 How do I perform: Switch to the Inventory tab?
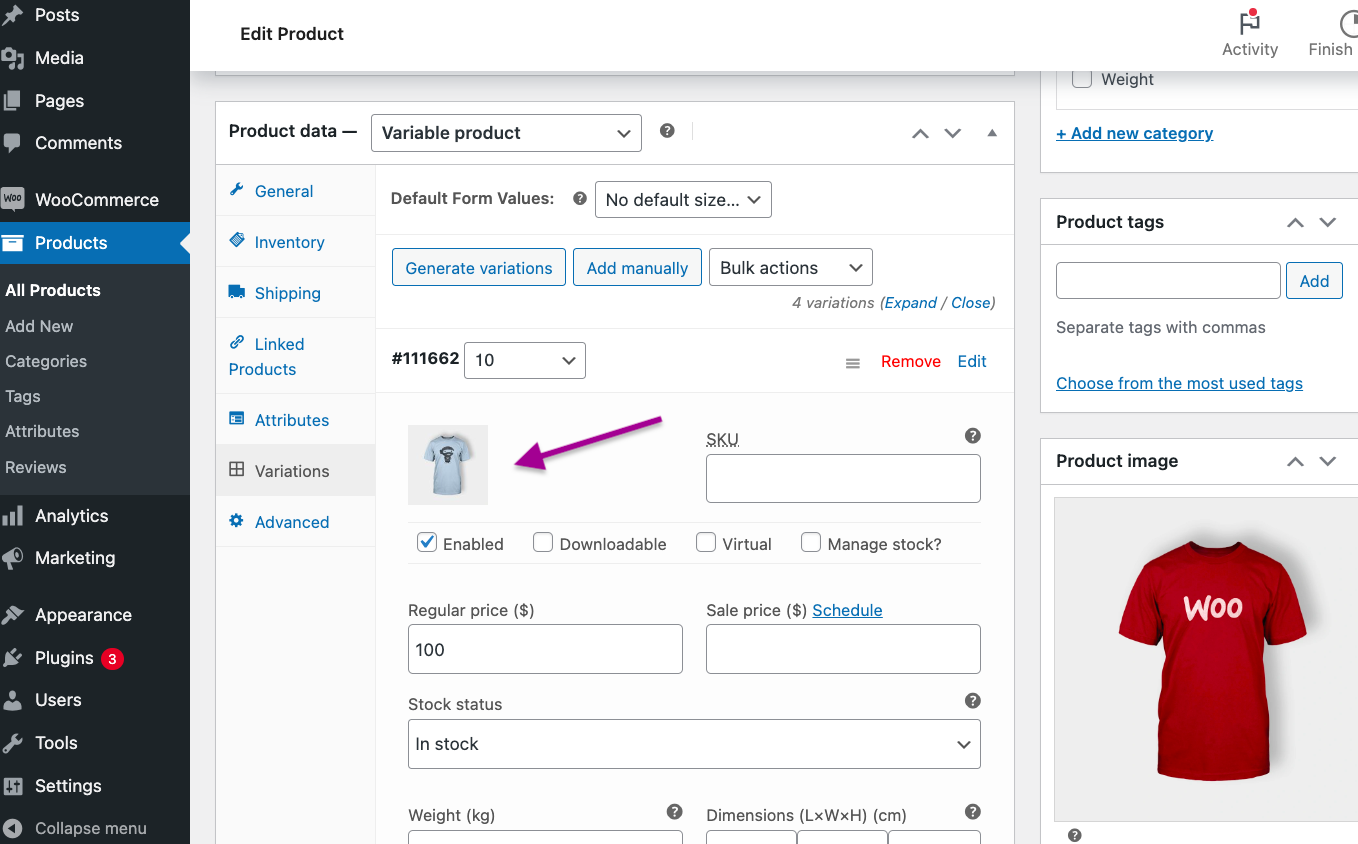[289, 242]
